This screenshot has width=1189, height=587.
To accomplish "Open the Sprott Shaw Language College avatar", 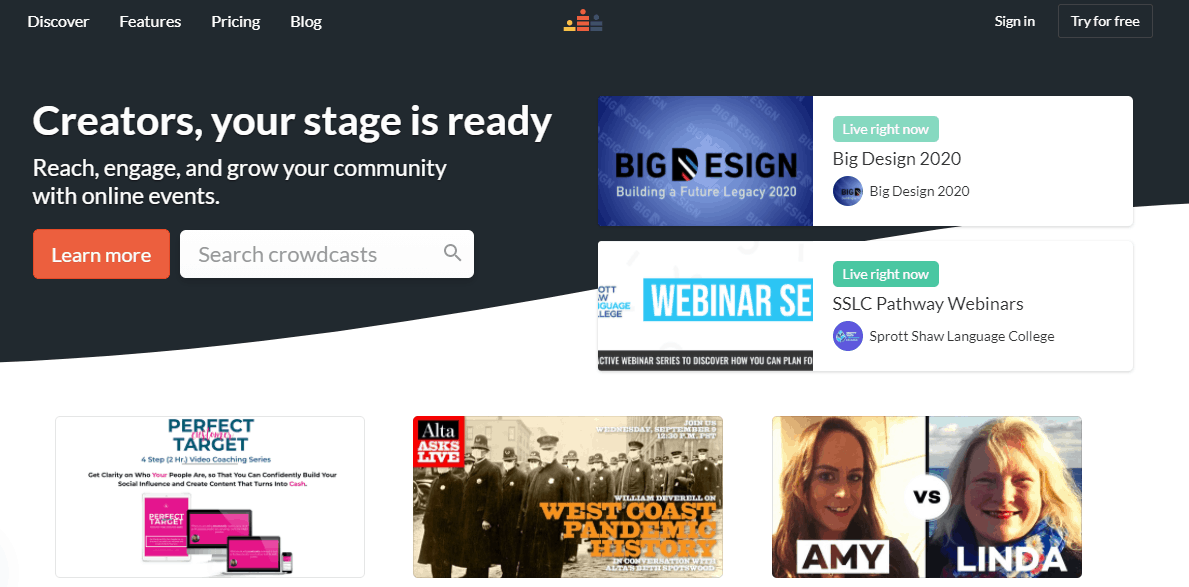I will [x=848, y=336].
